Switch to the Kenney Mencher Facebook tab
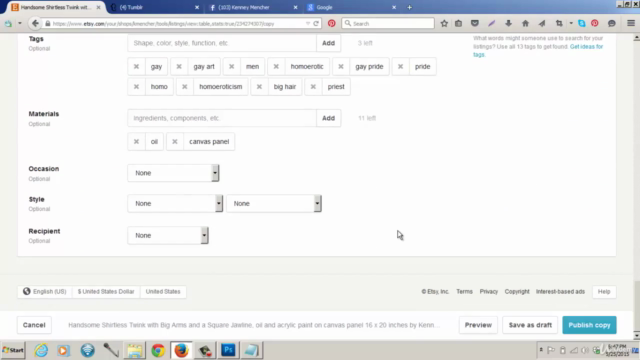The width and height of the screenshot is (640, 360). pos(253,7)
